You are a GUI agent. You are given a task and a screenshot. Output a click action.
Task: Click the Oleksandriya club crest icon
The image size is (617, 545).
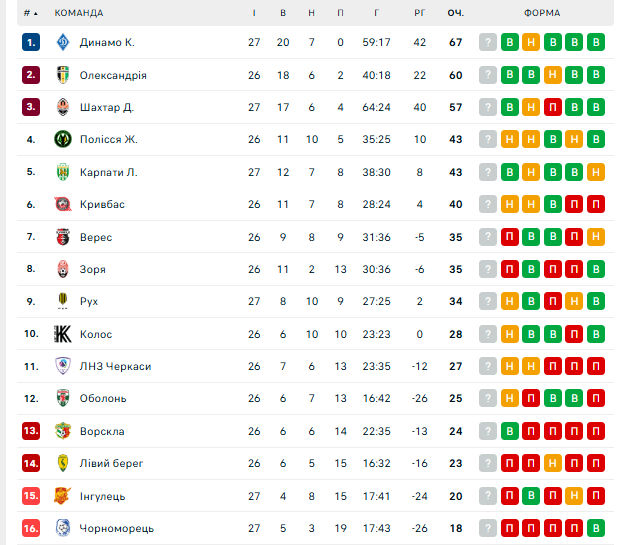click(x=63, y=75)
